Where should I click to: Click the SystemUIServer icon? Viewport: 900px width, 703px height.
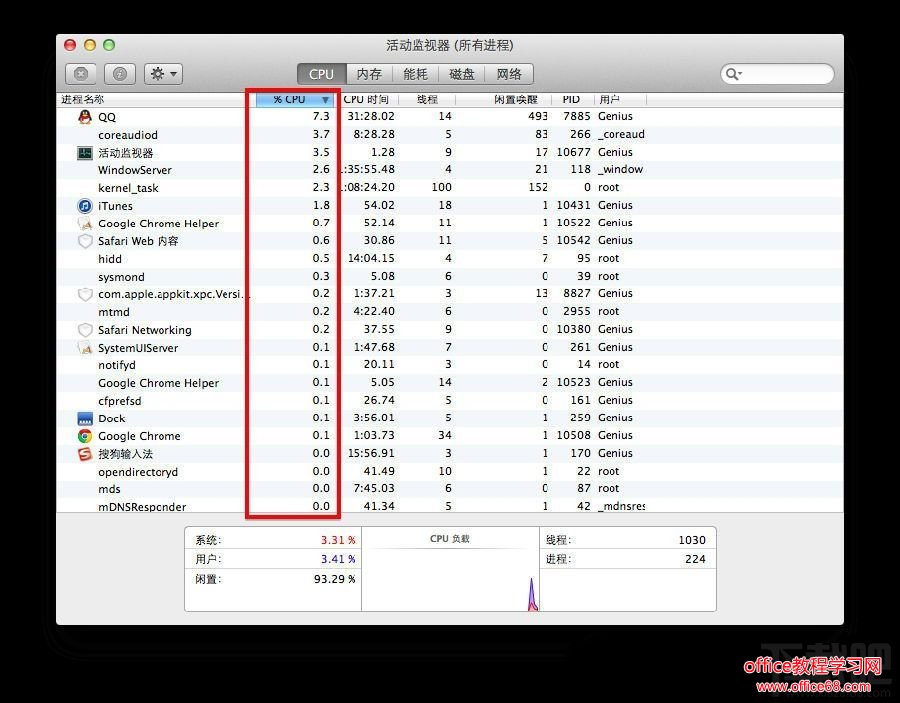point(85,347)
